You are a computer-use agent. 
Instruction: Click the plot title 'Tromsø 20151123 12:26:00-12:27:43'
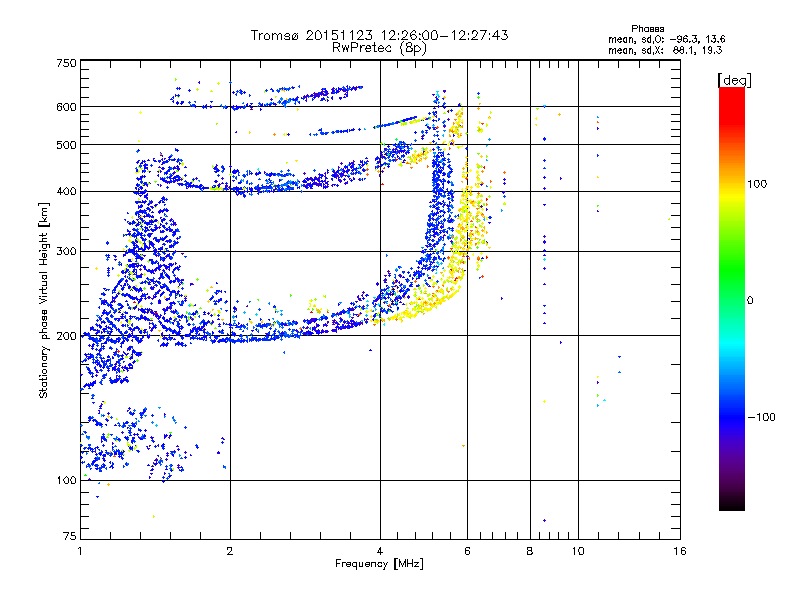(x=379, y=35)
